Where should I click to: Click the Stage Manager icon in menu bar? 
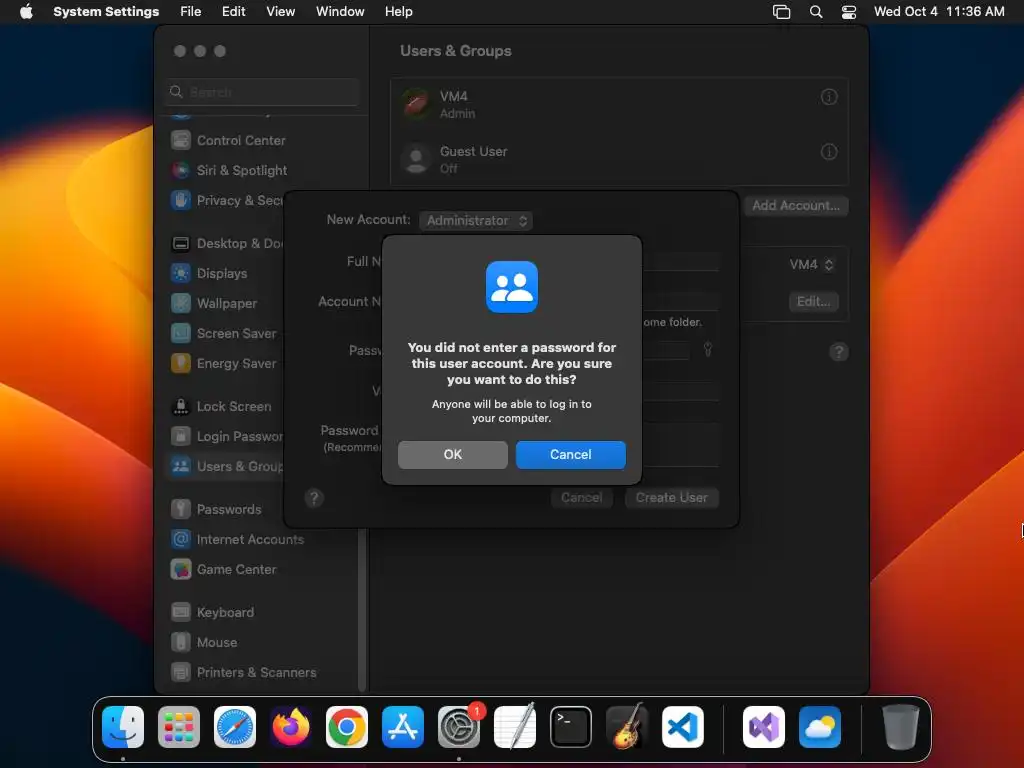[782, 12]
